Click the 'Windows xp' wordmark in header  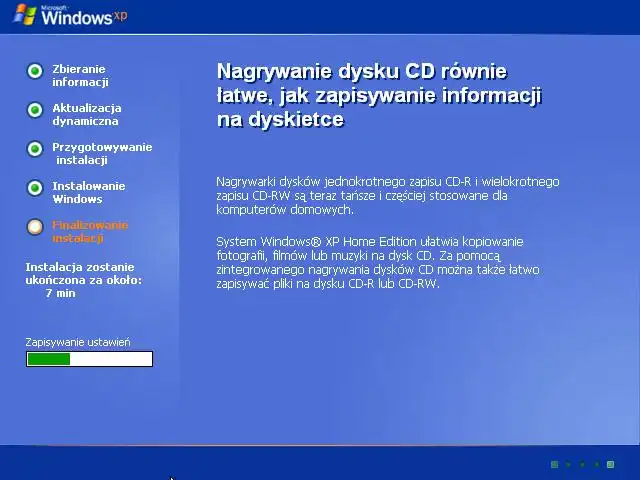click(x=84, y=16)
